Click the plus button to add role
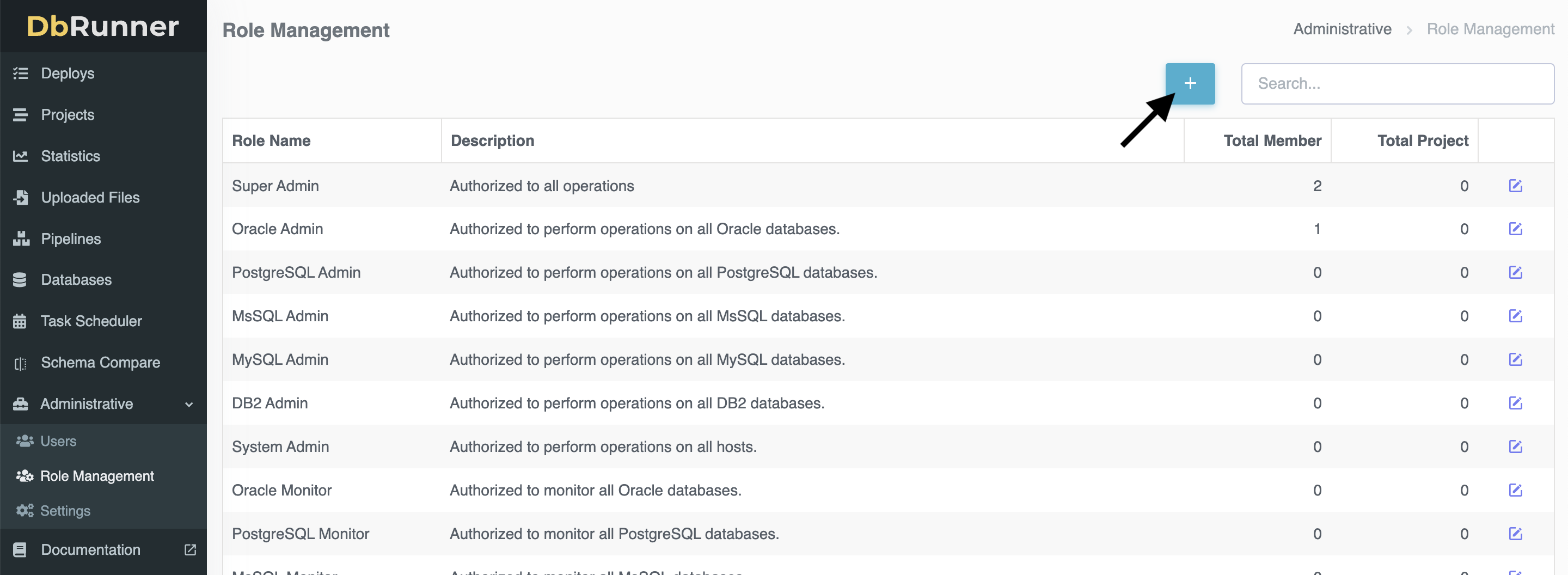 click(1190, 83)
